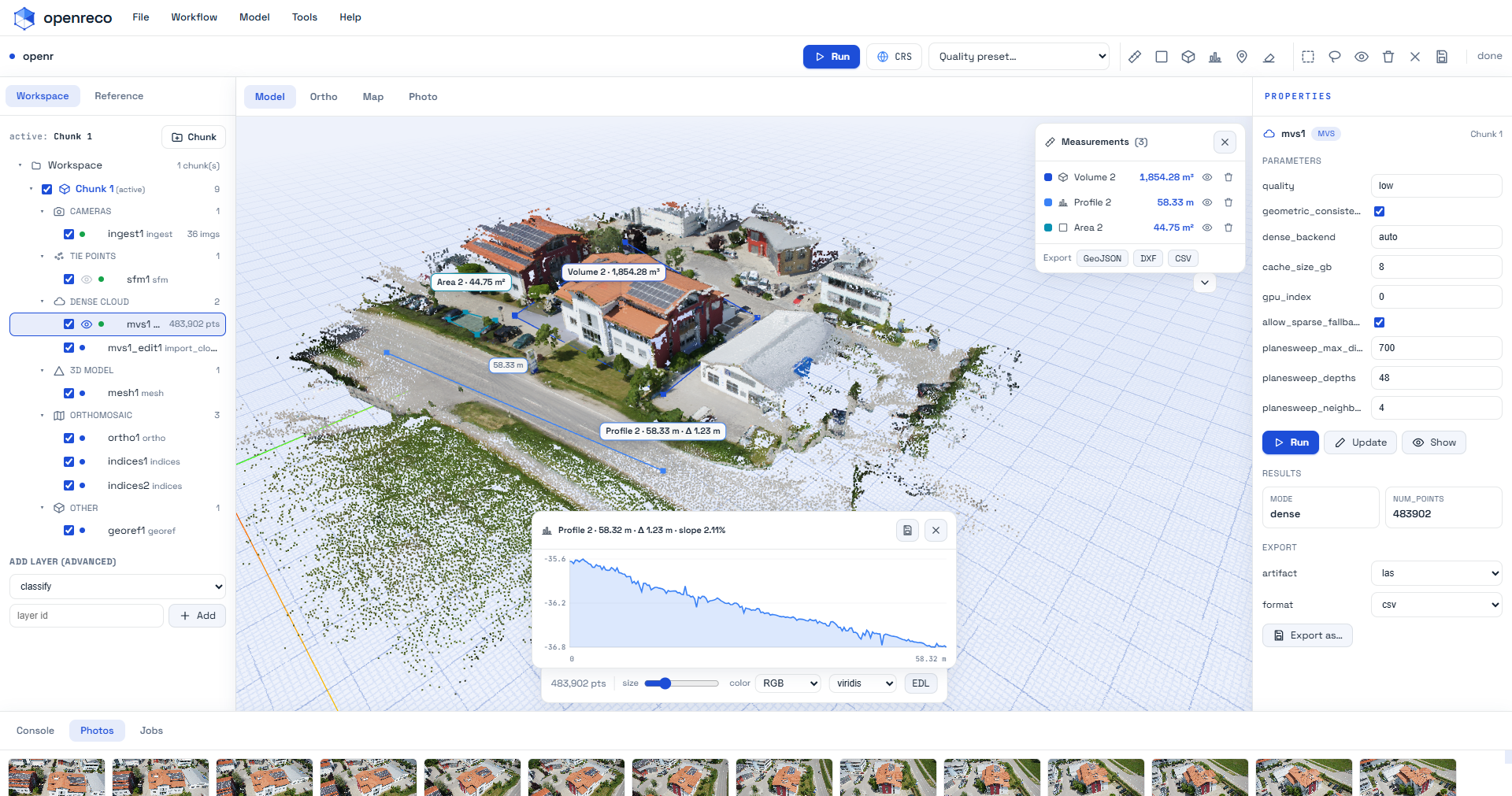Open the viridis colormap dropdown

[x=864, y=683]
